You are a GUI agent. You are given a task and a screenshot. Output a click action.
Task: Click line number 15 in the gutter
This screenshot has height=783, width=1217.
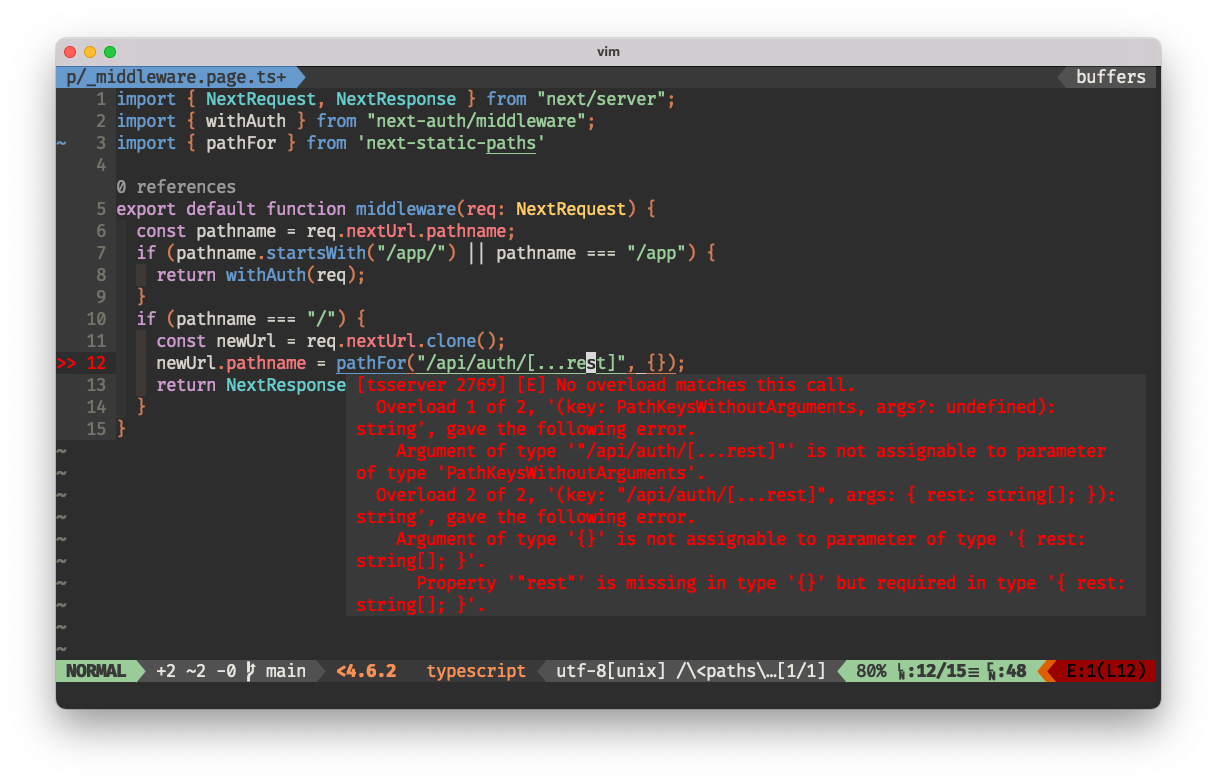click(x=96, y=429)
